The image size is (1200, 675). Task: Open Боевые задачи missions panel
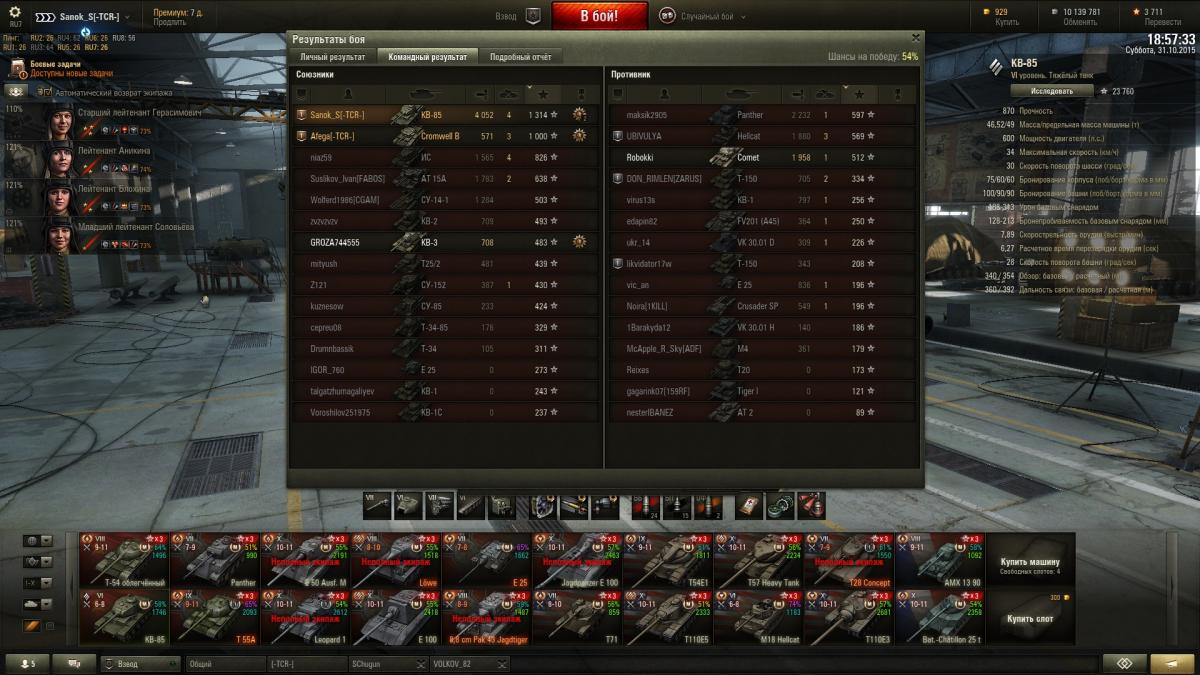(x=60, y=68)
